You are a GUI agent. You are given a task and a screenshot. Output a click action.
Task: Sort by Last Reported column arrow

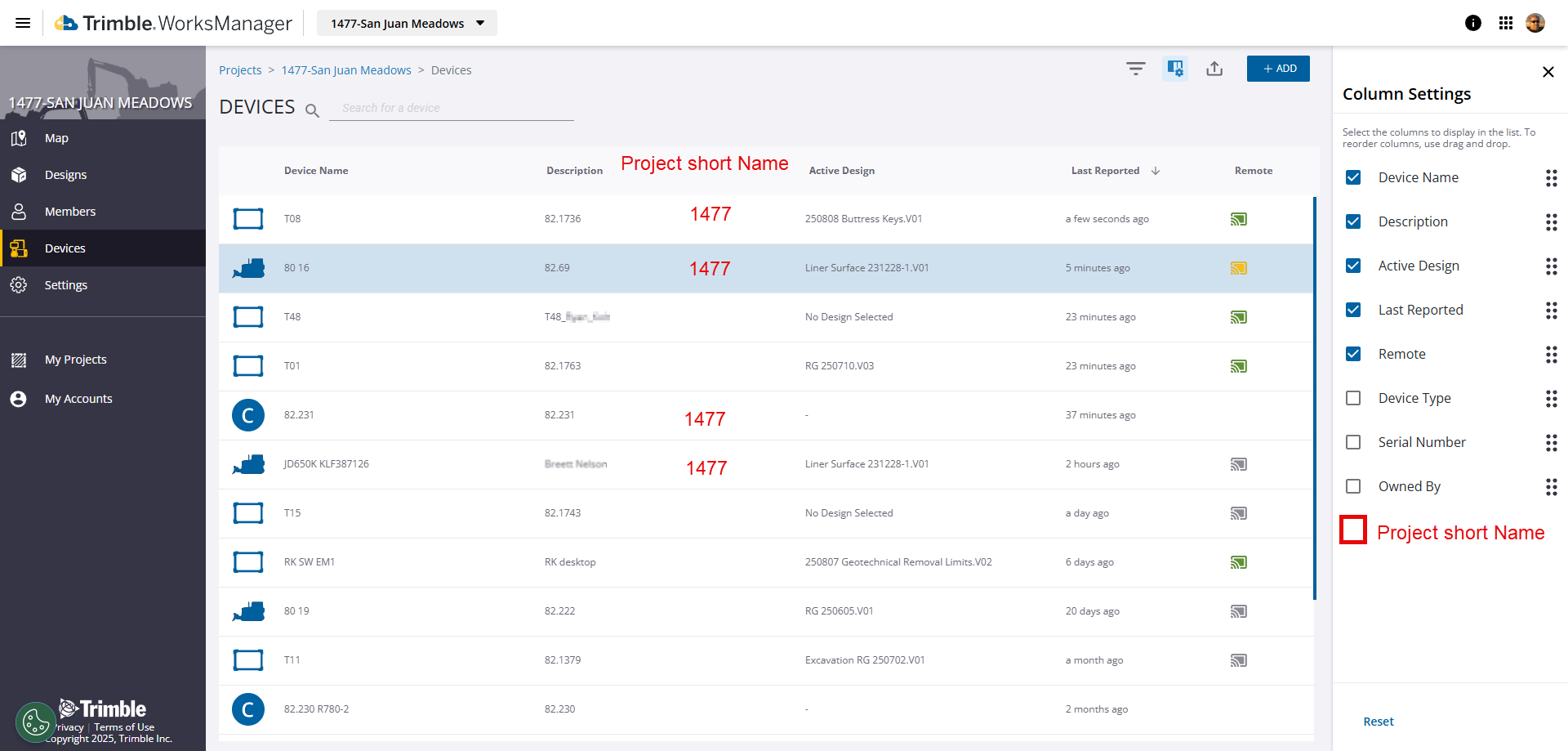click(1156, 171)
